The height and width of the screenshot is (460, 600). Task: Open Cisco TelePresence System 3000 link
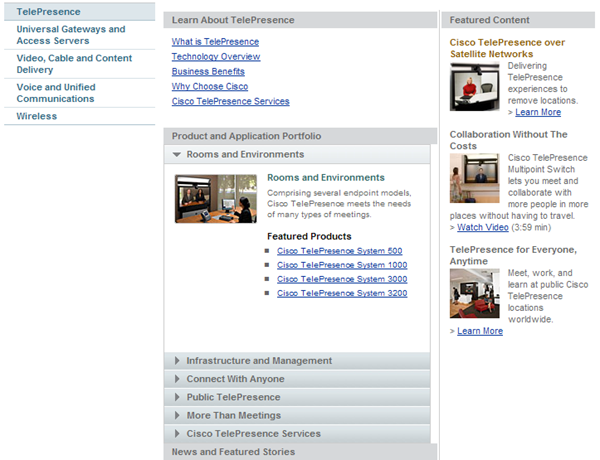click(x=342, y=279)
